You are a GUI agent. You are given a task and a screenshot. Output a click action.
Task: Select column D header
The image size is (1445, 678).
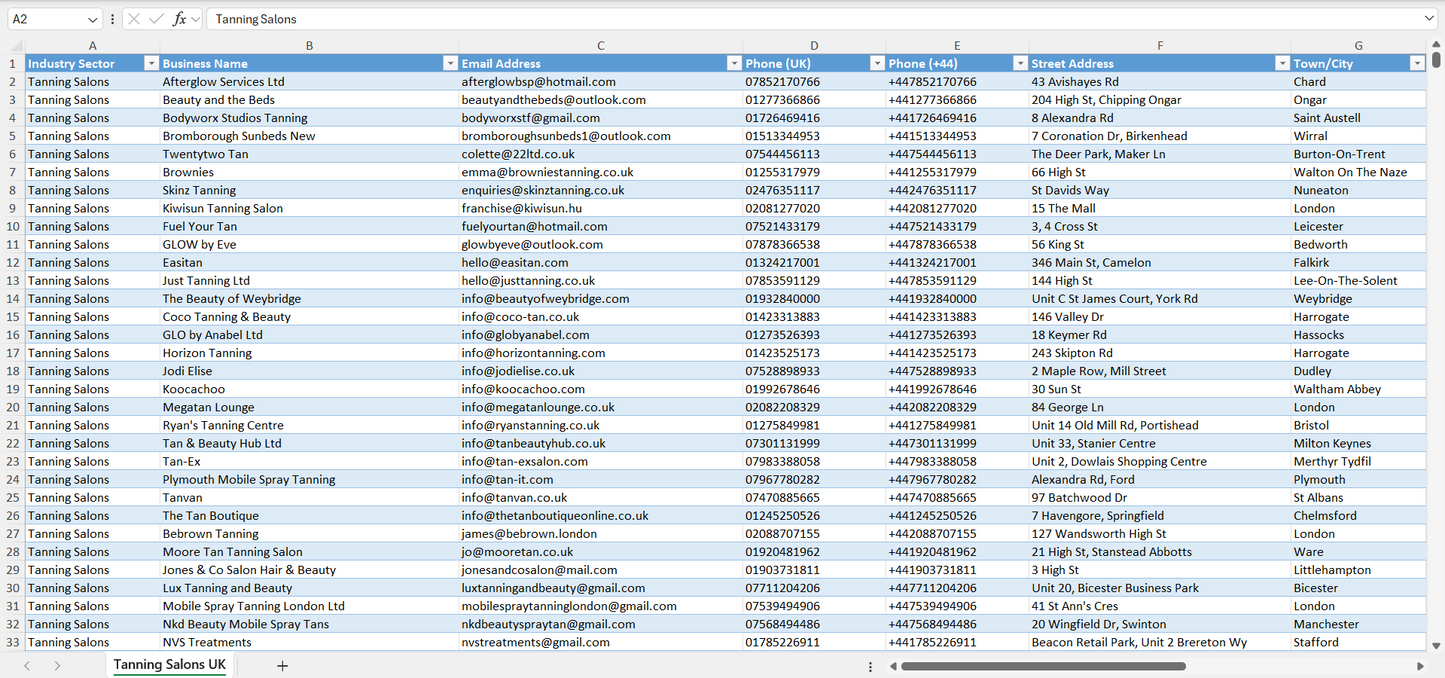click(814, 46)
